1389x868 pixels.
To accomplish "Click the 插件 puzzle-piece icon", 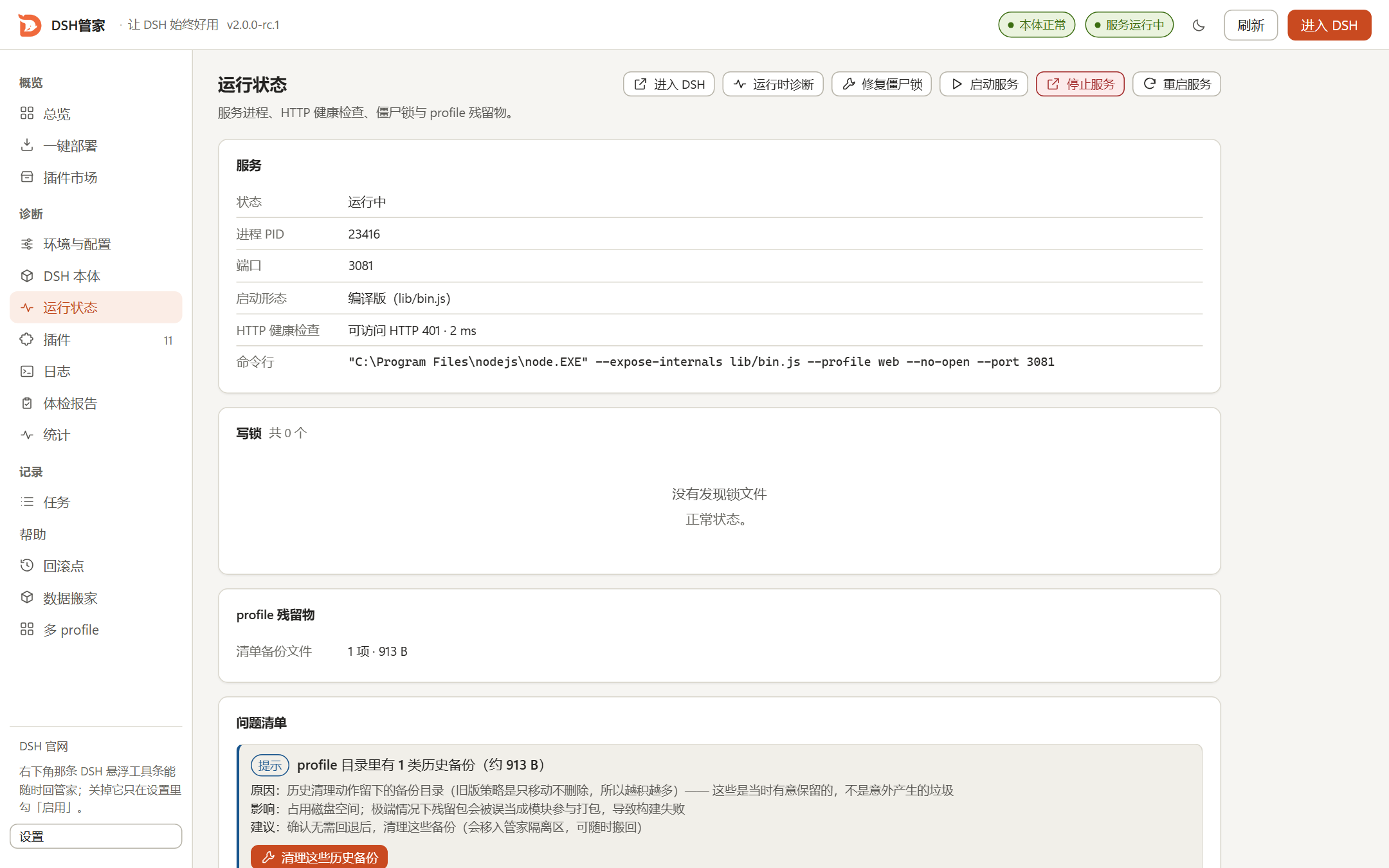I will (x=27, y=339).
